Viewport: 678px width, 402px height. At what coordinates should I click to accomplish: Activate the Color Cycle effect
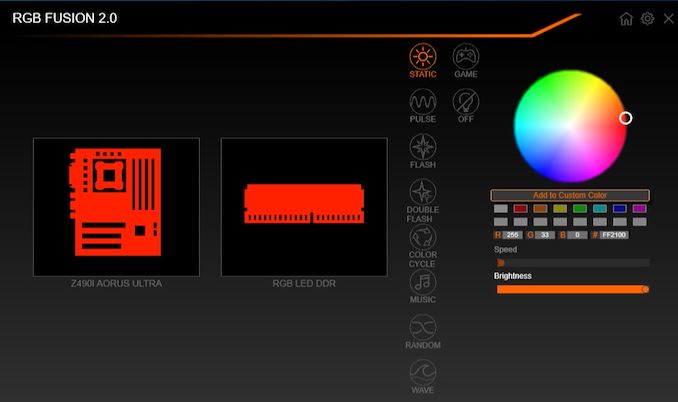coord(423,246)
